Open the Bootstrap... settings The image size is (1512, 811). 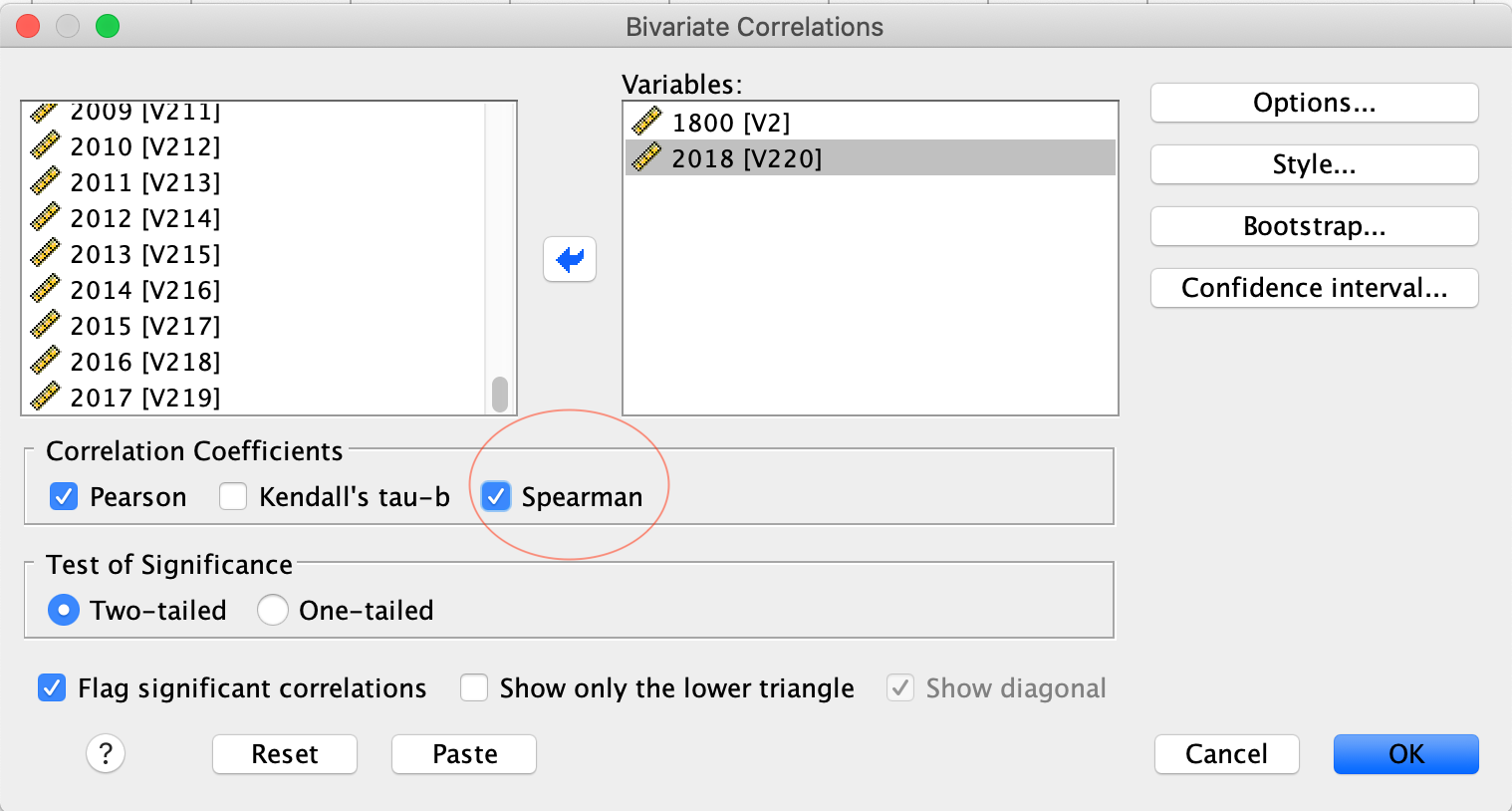(x=1314, y=226)
